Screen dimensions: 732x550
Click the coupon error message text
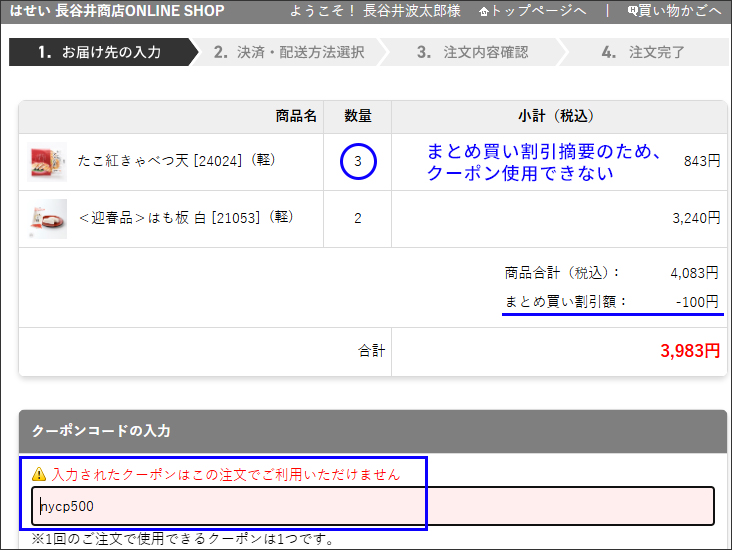[x=226, y=475]
